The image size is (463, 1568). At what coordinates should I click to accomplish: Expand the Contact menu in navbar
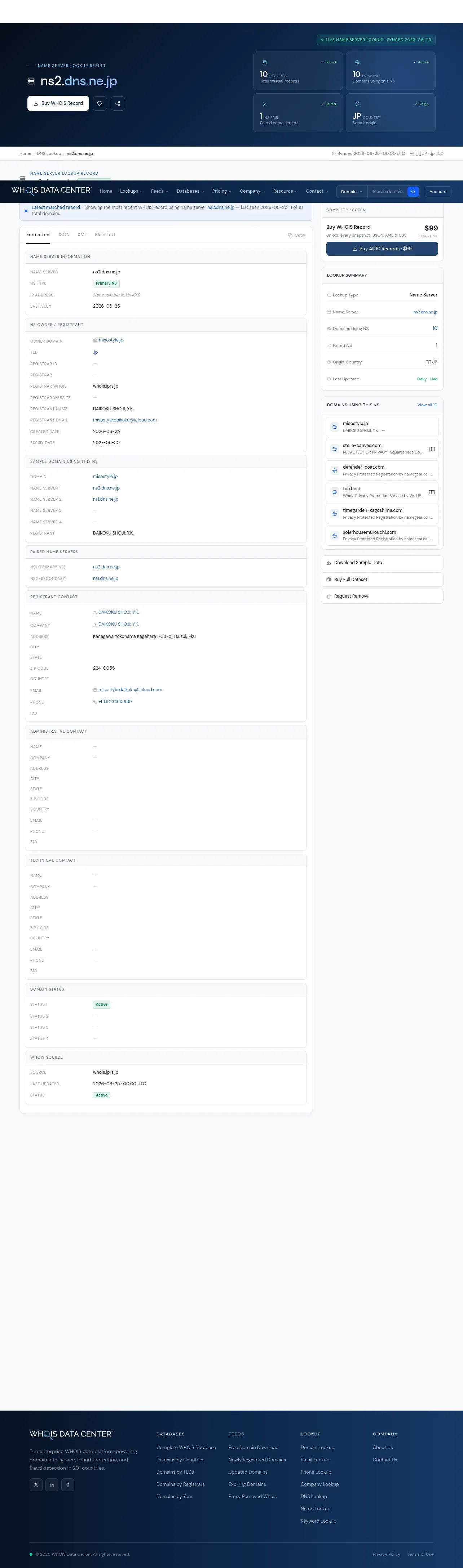pos(317,191)
